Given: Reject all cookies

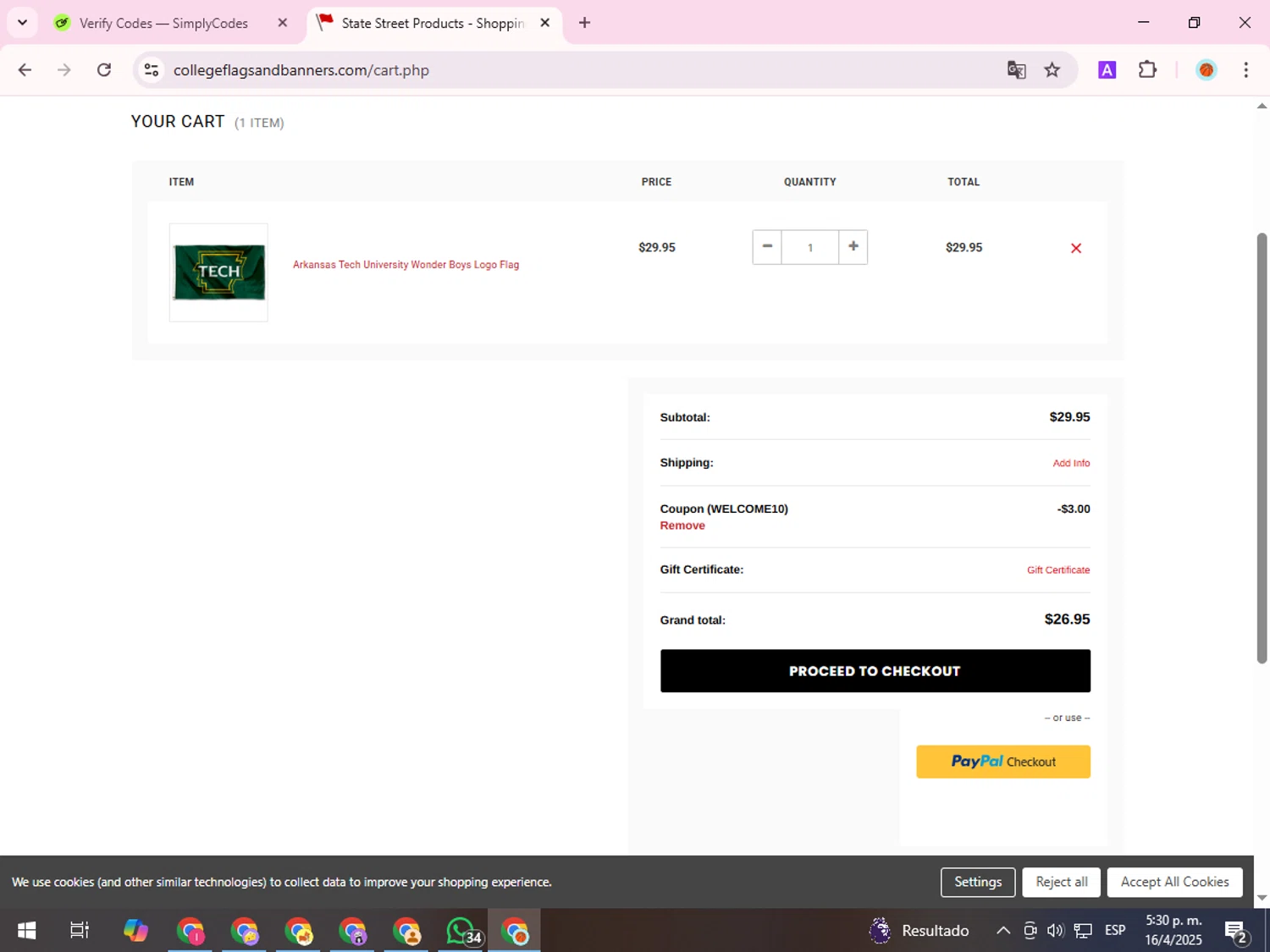Looking at the screenshot, I should 1062,882.
